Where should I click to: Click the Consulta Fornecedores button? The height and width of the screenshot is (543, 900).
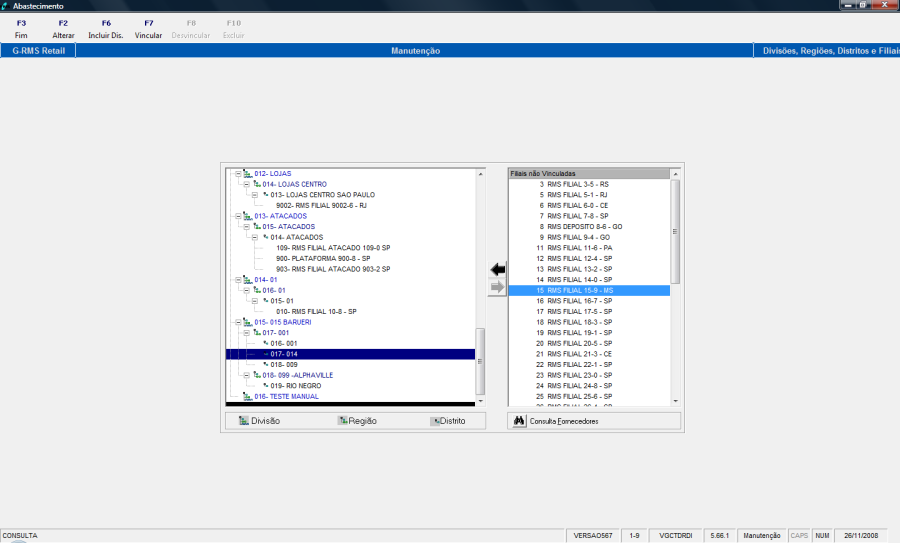[594, 421]
